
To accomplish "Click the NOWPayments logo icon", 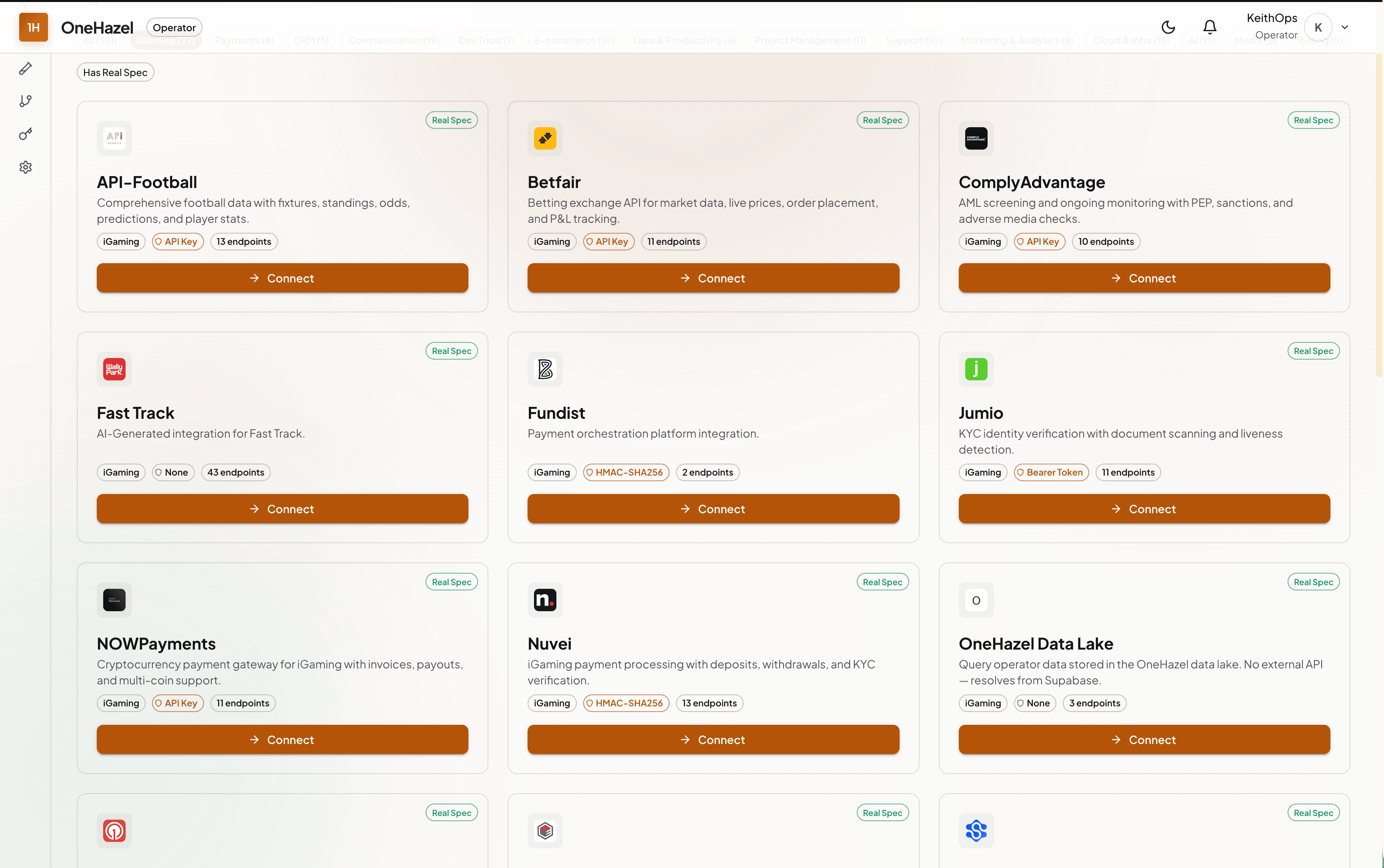I will 114,600.
